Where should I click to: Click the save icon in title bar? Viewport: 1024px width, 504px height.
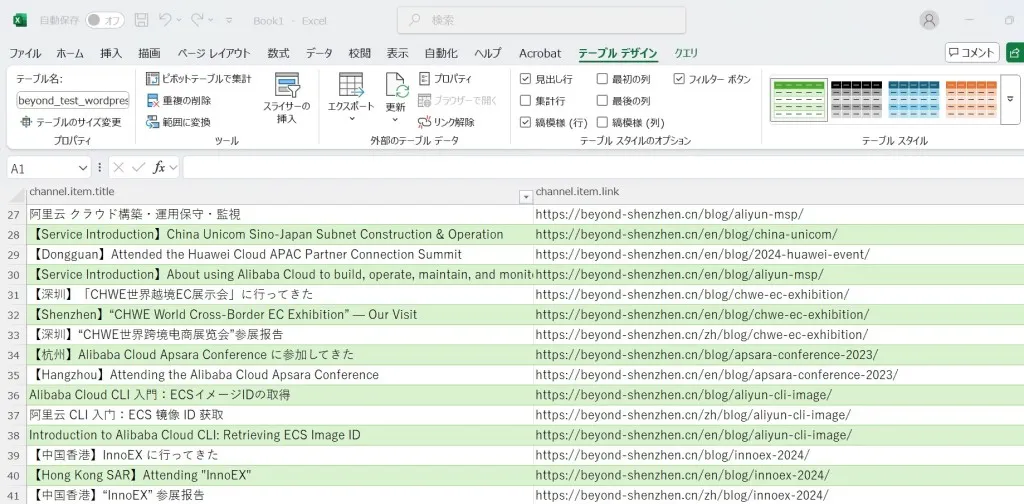141,20
